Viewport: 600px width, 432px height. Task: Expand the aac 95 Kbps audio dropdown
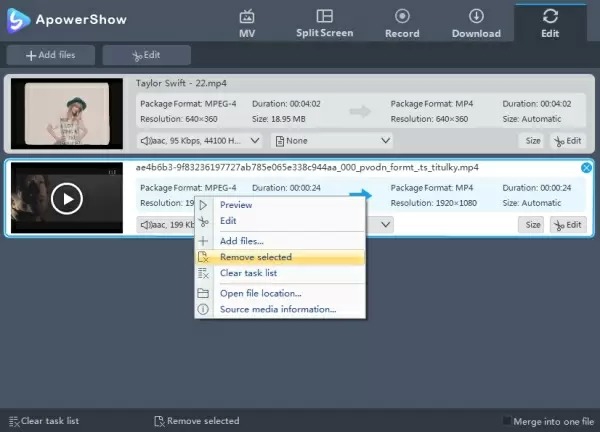tap(199, 141)
